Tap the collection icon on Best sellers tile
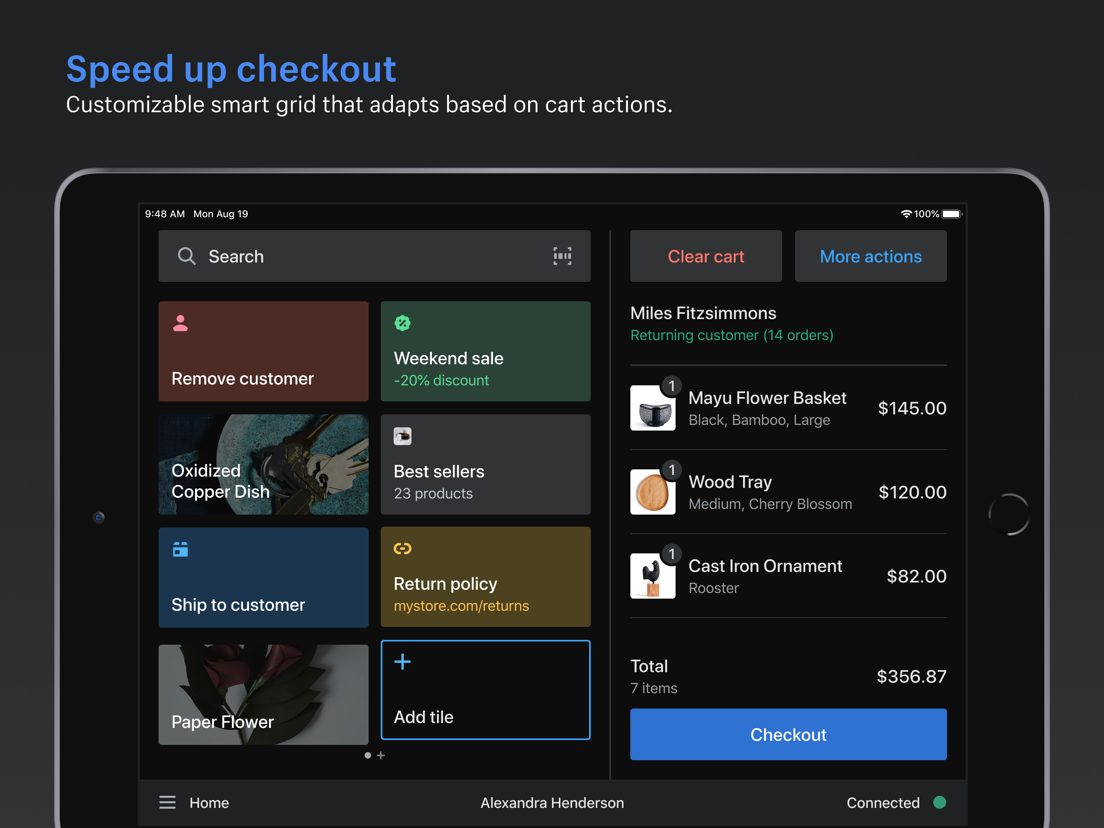1104x828 pixels. (402, 436)
